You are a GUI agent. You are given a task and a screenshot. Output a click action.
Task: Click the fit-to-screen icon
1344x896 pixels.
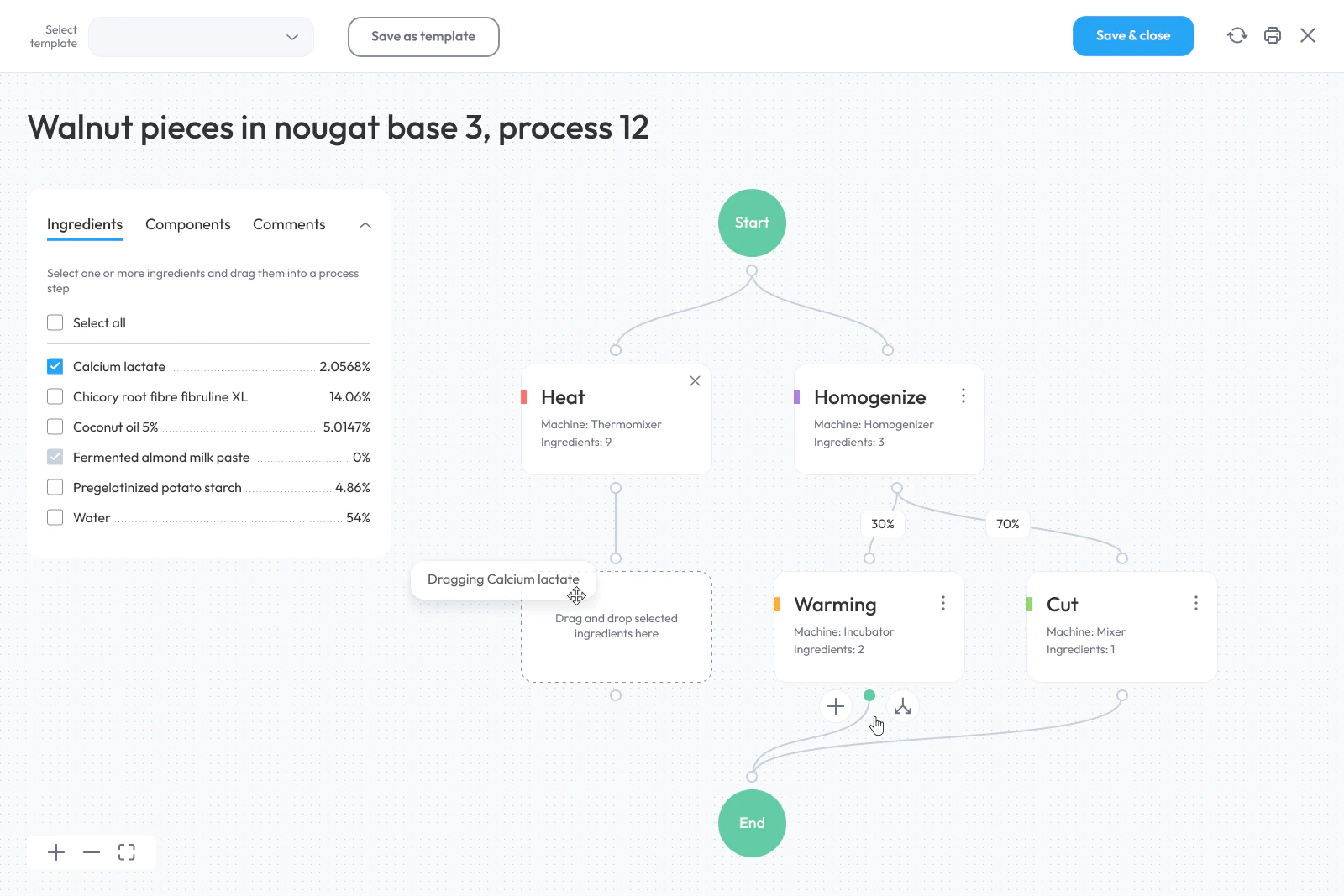pos(127,852)
